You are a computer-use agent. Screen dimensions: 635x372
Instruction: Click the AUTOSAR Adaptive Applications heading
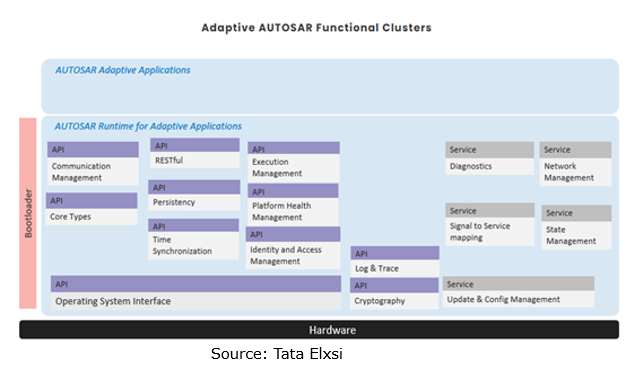[x=123, y=70]
